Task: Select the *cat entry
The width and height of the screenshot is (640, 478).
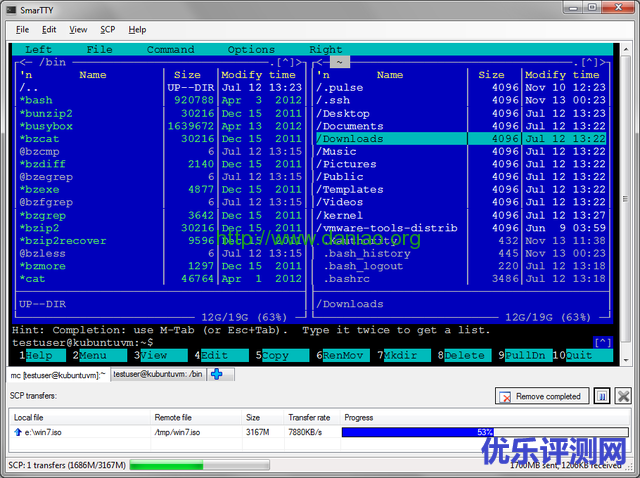Action: point(32,279)
